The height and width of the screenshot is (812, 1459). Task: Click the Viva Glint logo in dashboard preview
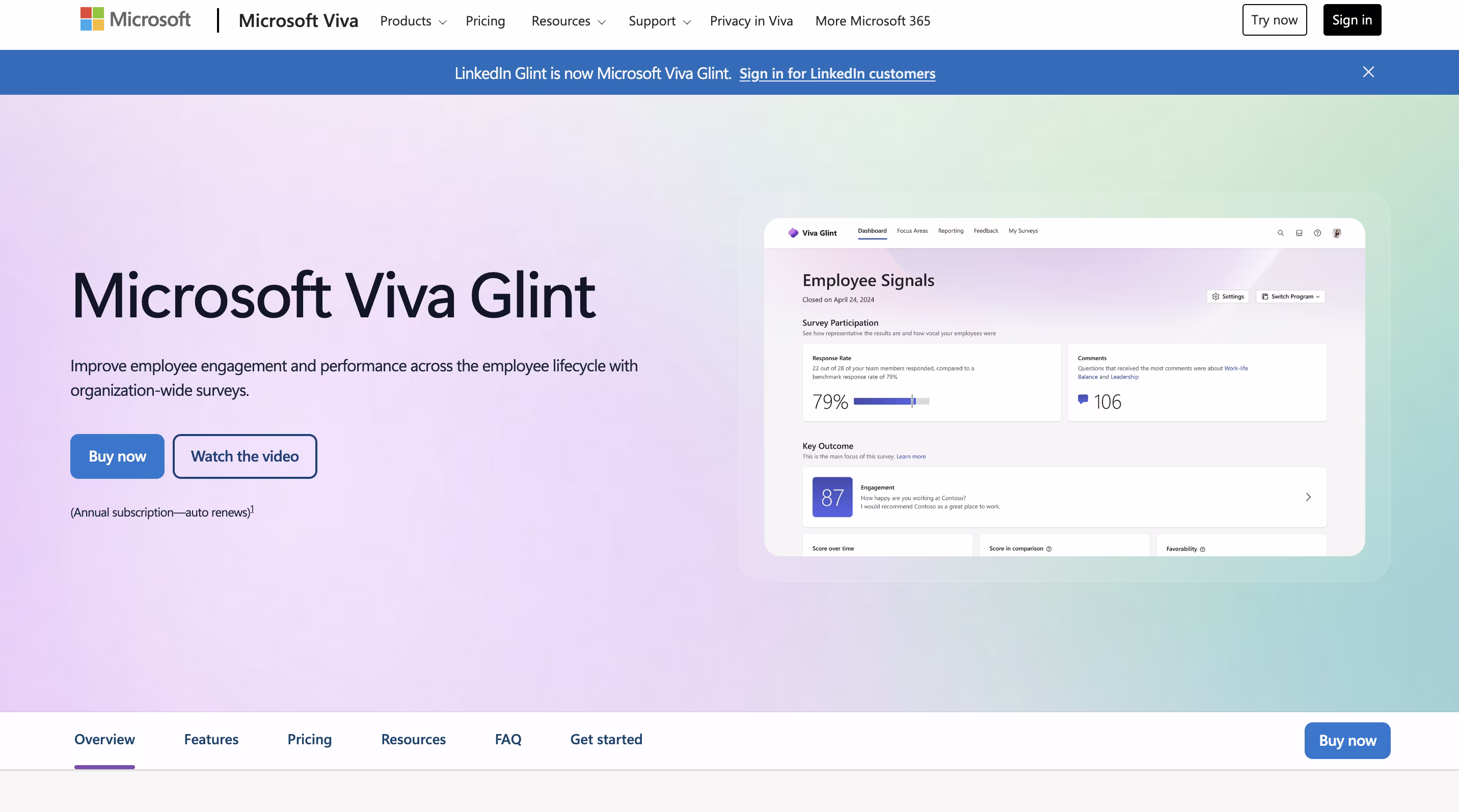(x=812, y=233)
